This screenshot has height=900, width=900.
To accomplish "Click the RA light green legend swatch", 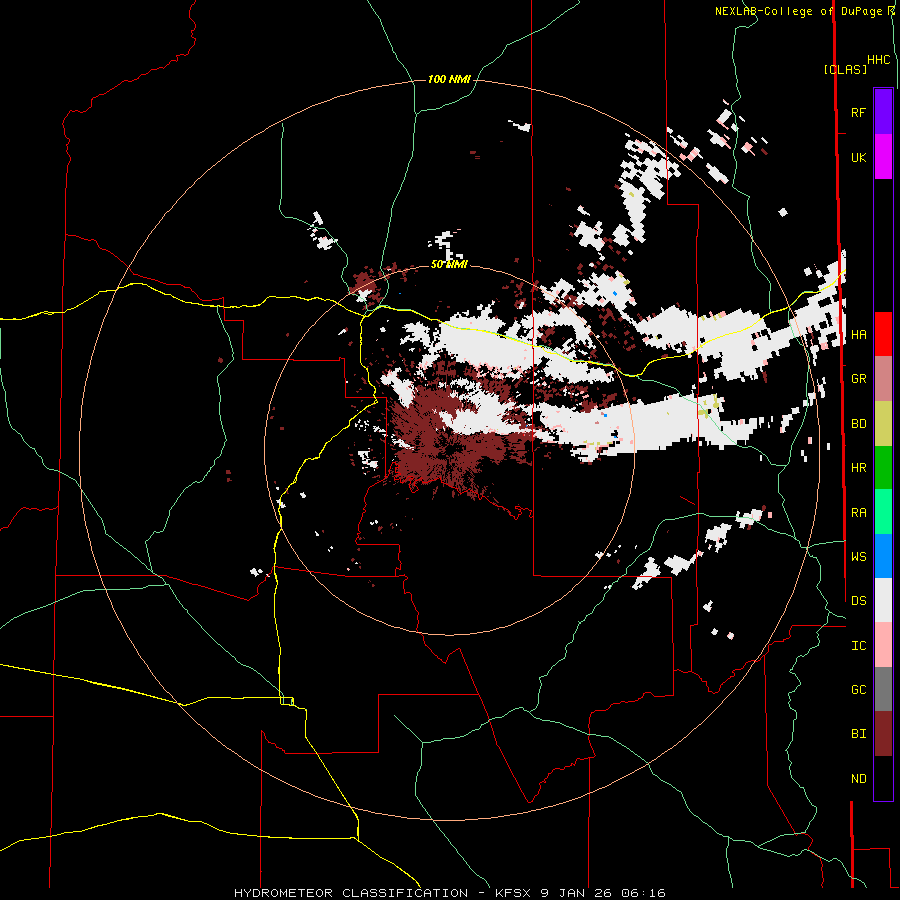I will (x=883, y=512).
